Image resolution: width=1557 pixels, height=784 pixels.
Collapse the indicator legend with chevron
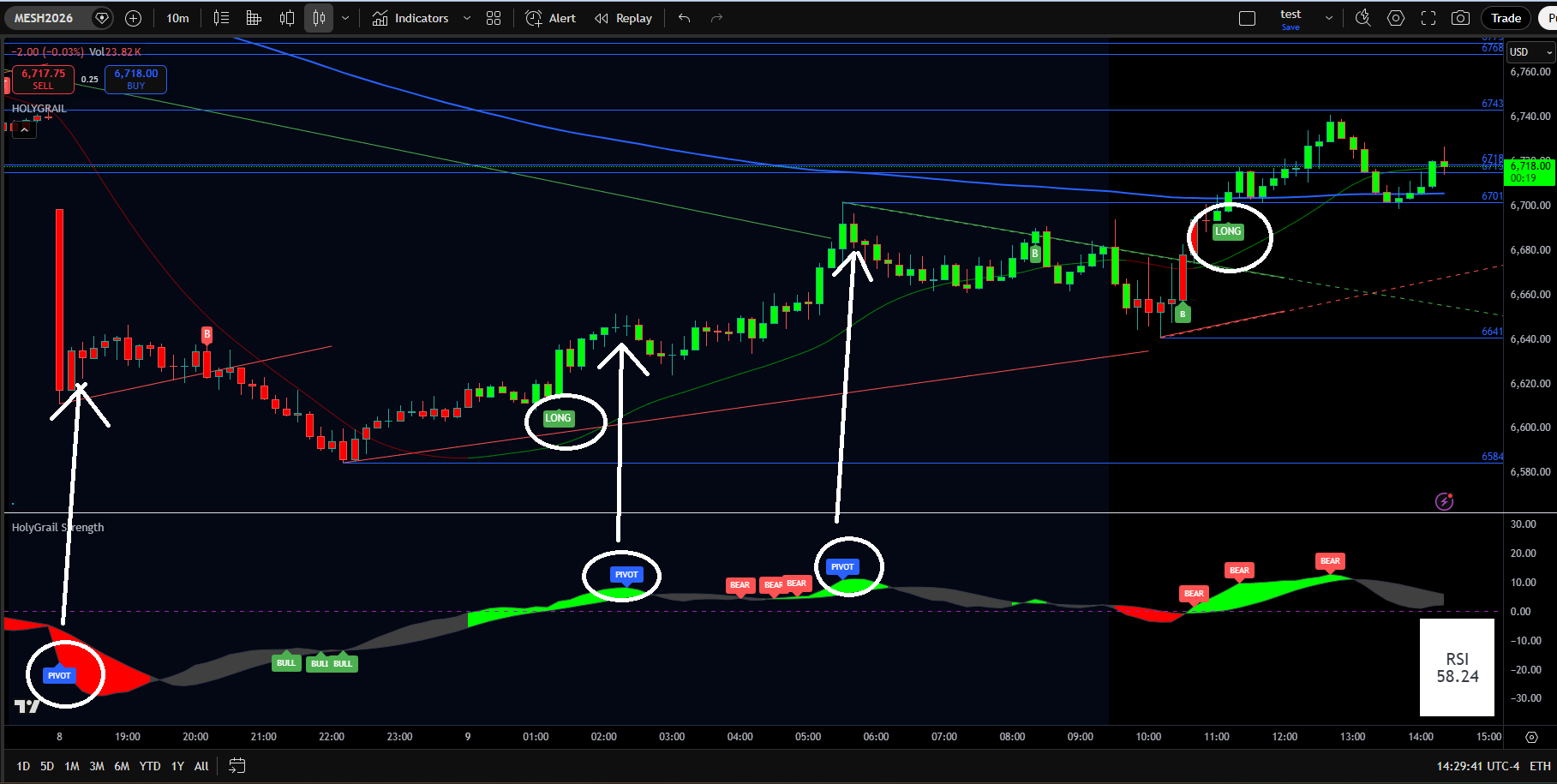click(24, 129)
